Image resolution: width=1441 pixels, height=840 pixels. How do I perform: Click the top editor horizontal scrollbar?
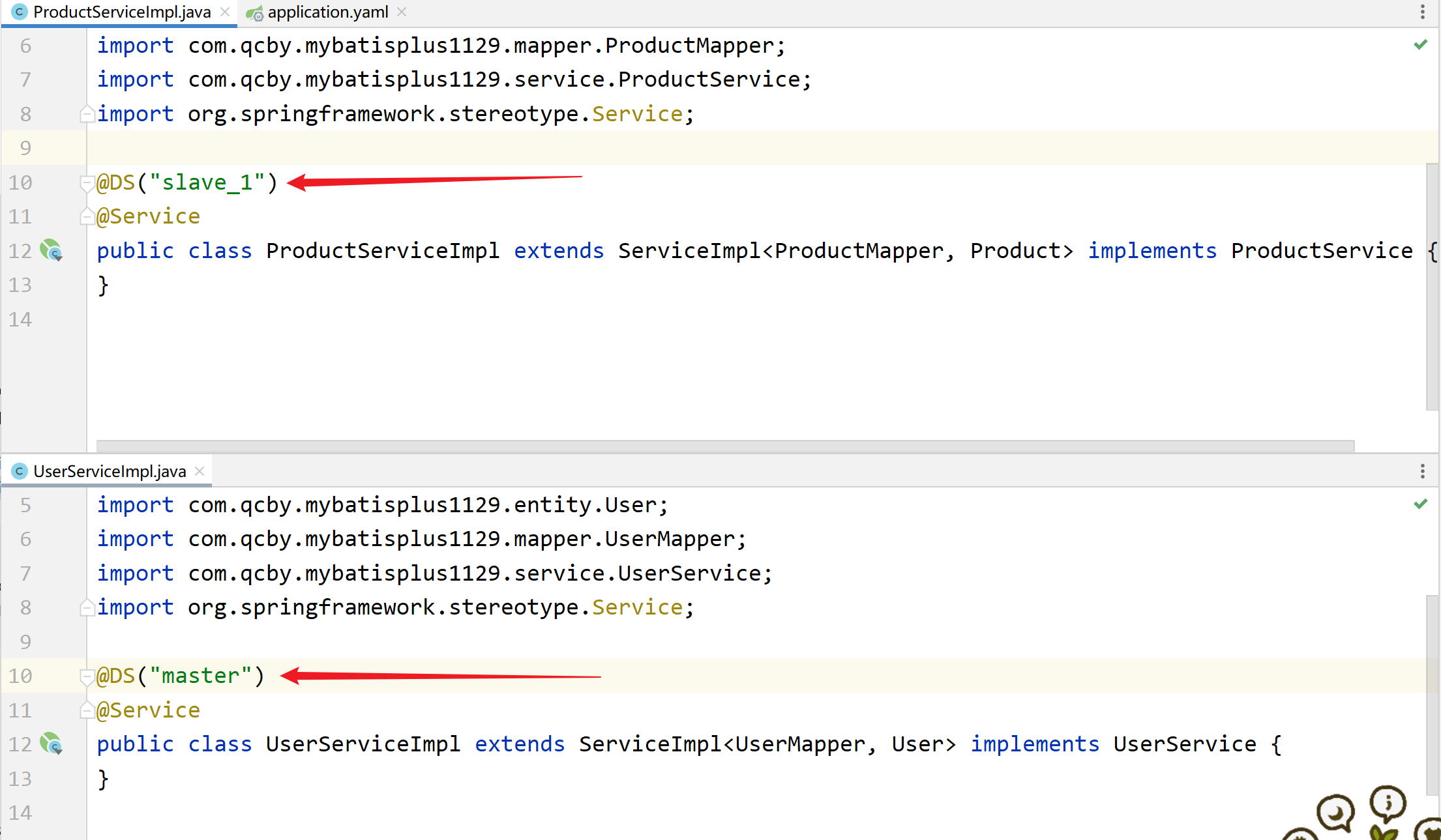(x=724, y=446)
